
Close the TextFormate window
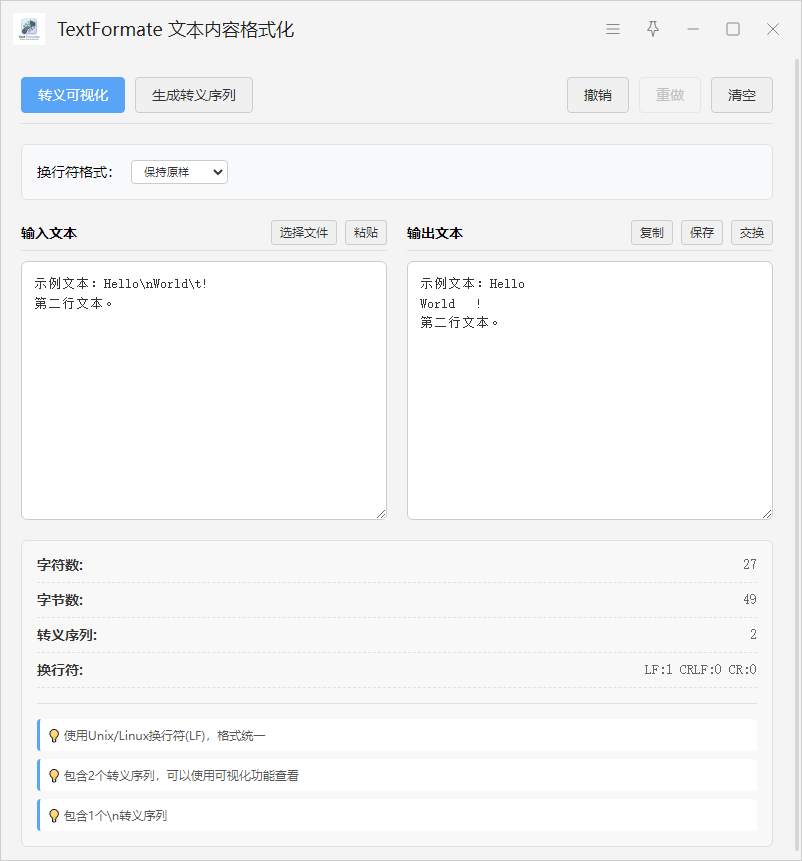tap(773, 30)
